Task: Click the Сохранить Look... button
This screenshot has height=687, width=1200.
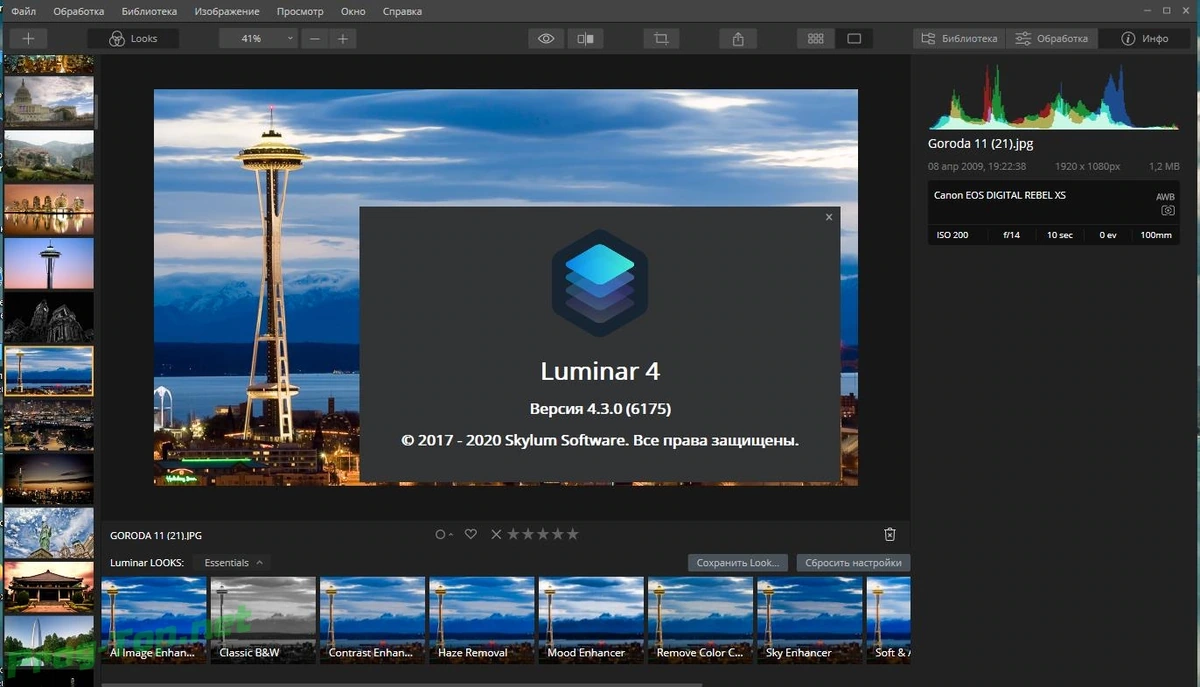Action: point(738,562)
